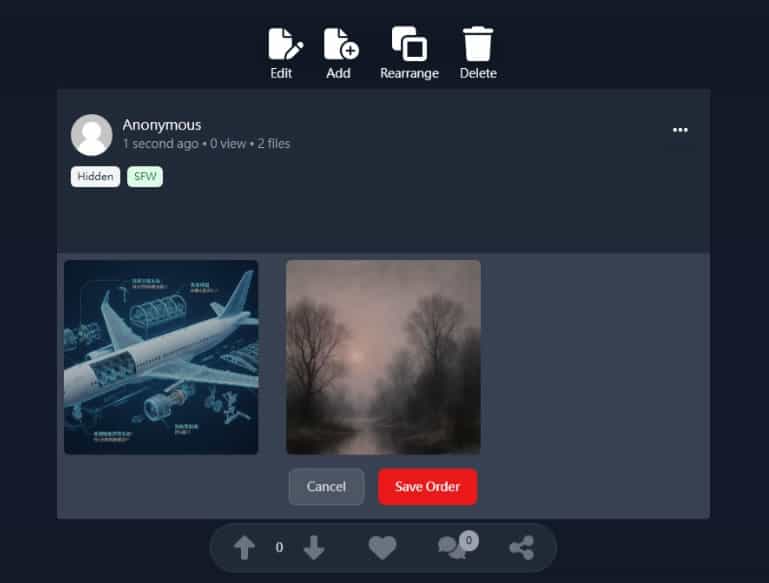Click the post timestamp and files info
Screen dimensions: 769x583
(206, 144)
